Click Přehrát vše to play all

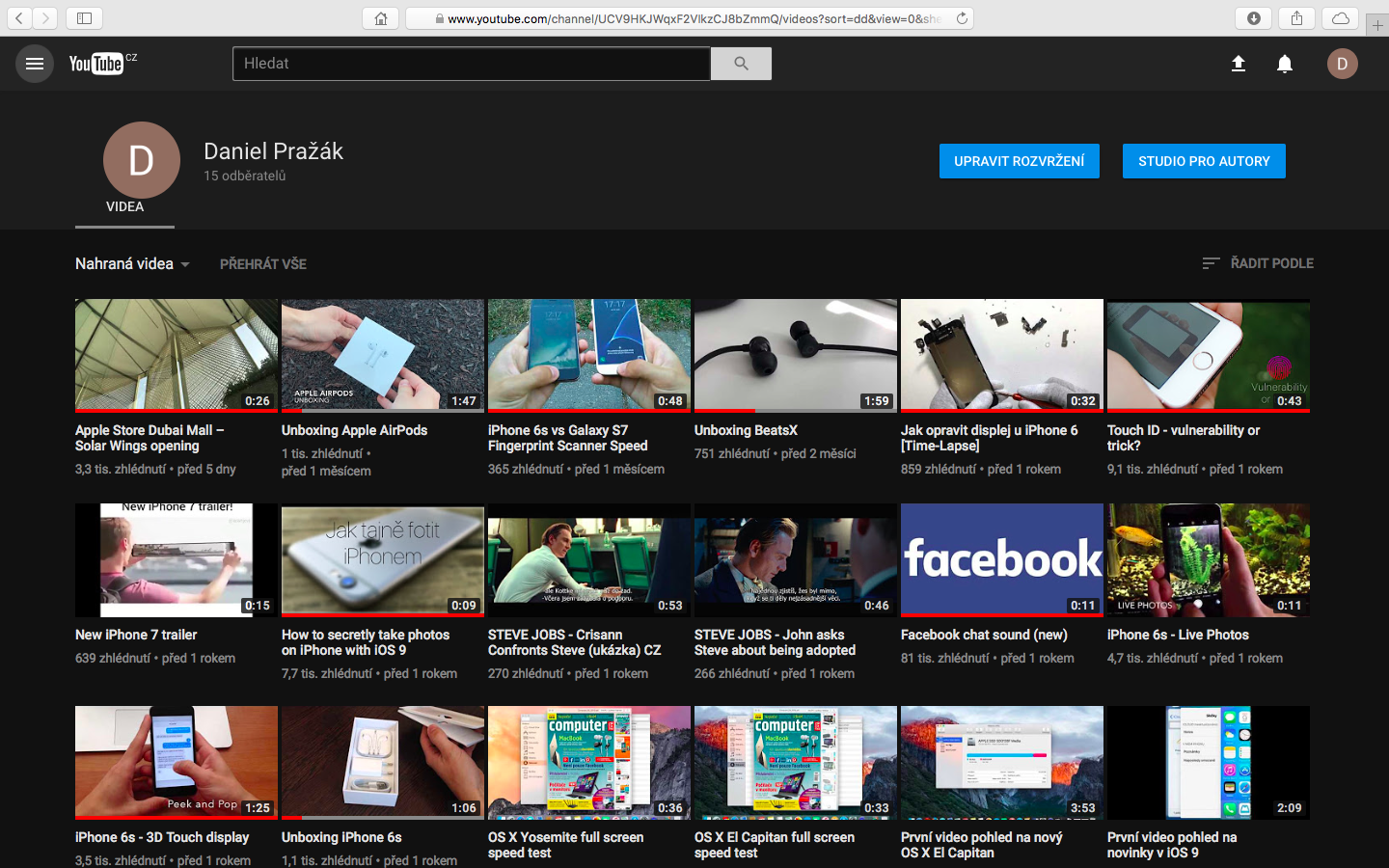[x=263, y=264]
